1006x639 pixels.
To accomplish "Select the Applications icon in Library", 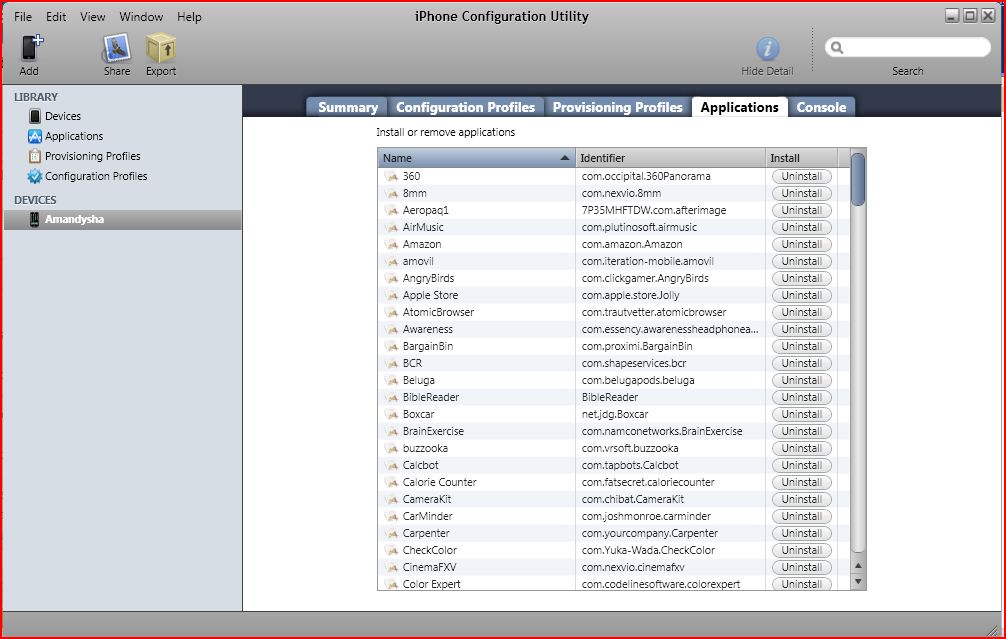I will pyautogui.click(x=35, y=136).
